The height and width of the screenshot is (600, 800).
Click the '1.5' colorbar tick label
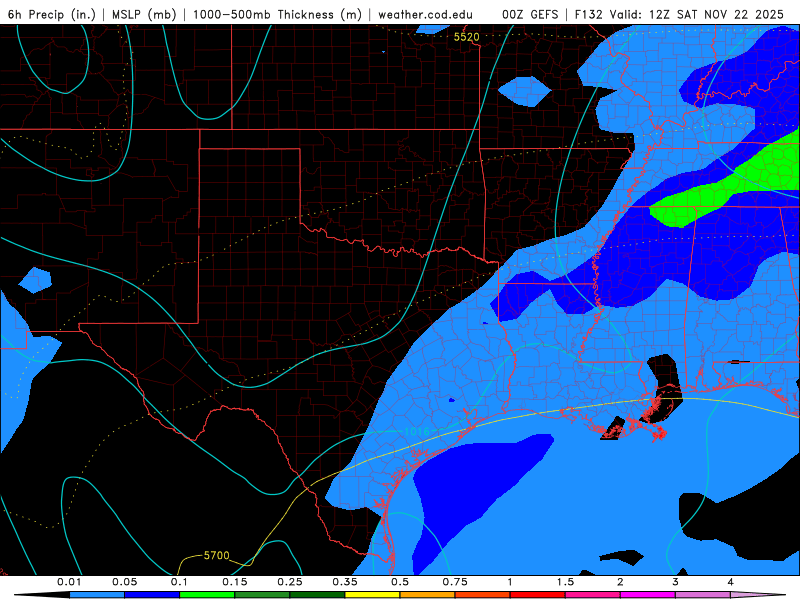(565, 582)
